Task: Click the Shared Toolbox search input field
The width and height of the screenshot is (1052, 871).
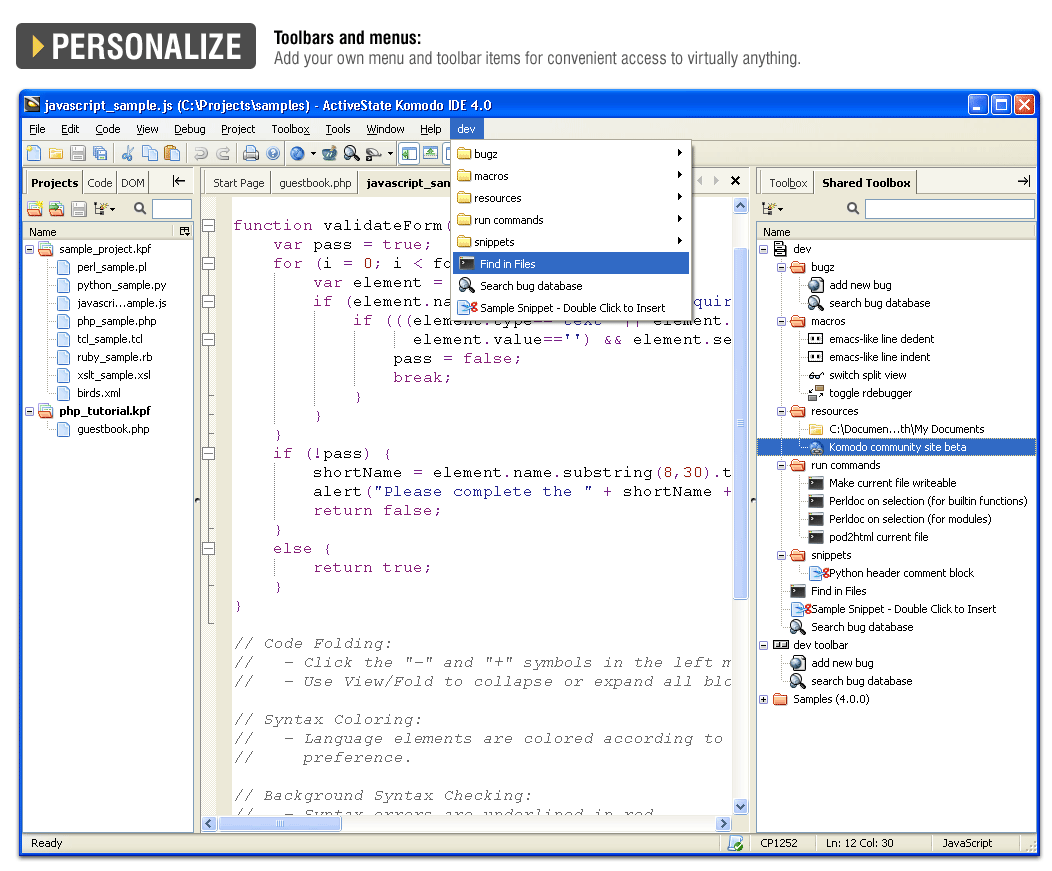Action: (949, 209)
